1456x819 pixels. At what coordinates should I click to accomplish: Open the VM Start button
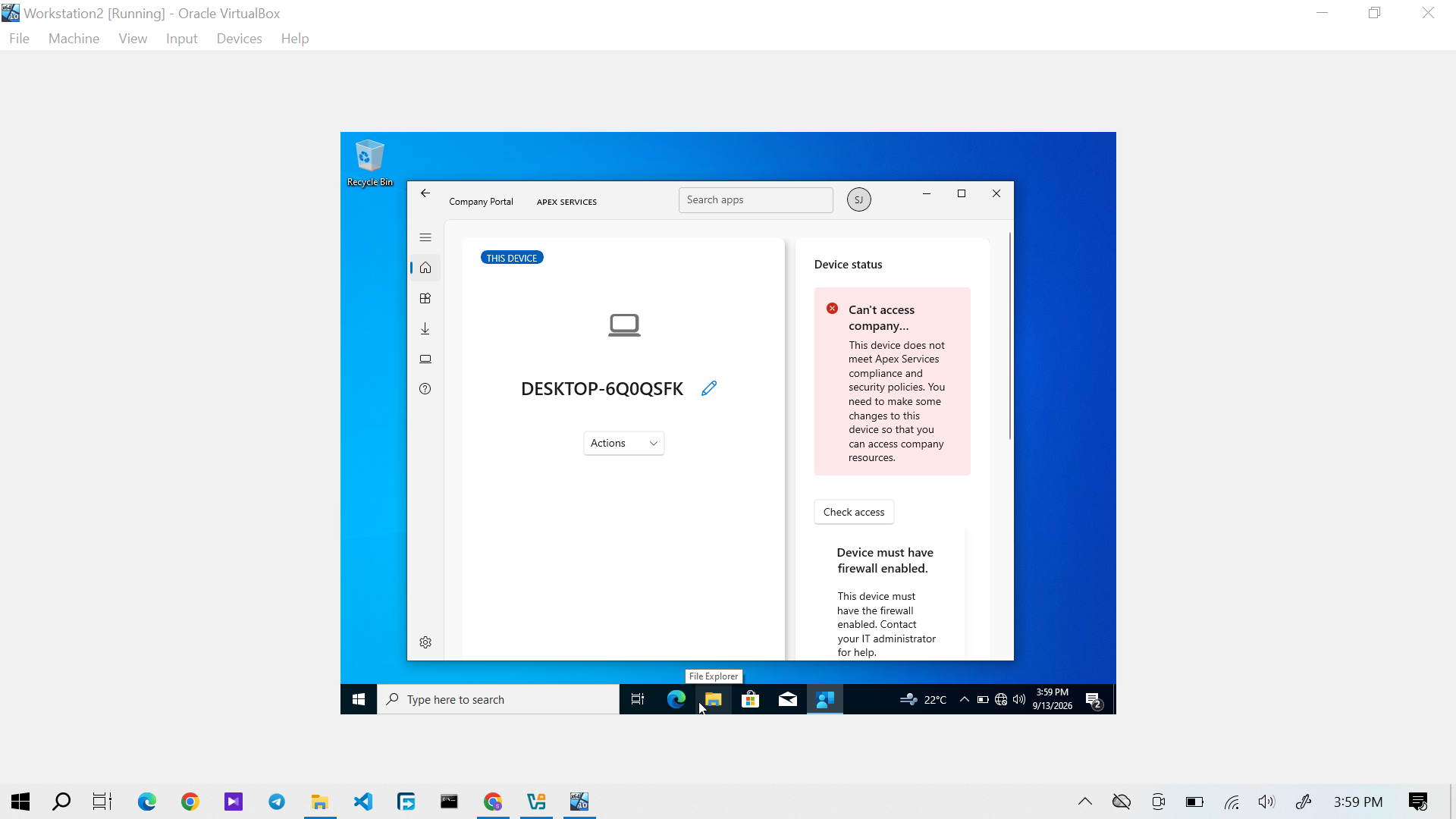point(359,699)
